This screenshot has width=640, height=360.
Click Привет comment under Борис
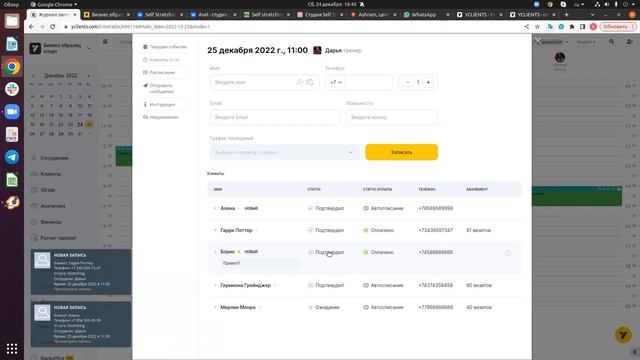pyautogui.click(x=260, y=263)
